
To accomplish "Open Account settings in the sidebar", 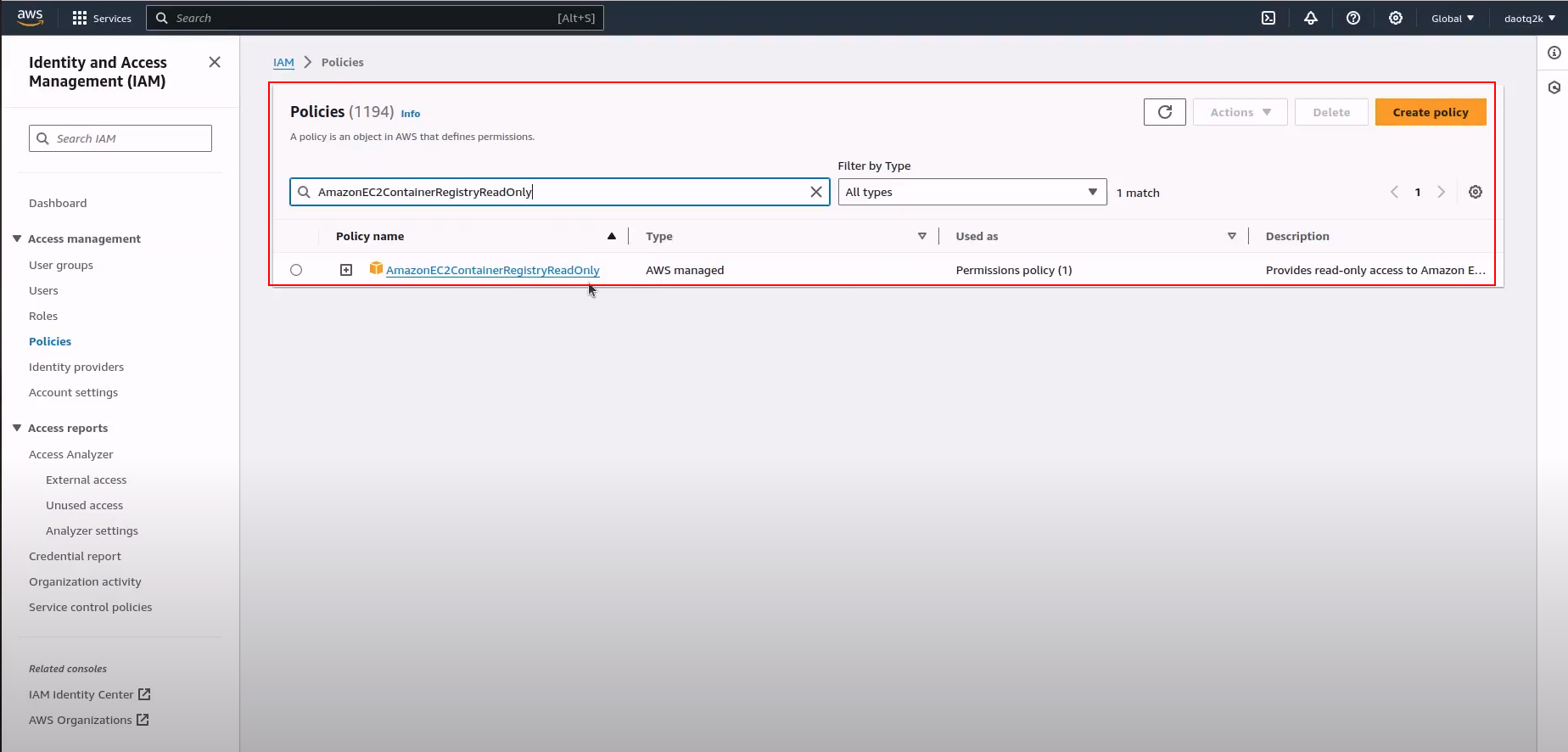I will 73,392.
